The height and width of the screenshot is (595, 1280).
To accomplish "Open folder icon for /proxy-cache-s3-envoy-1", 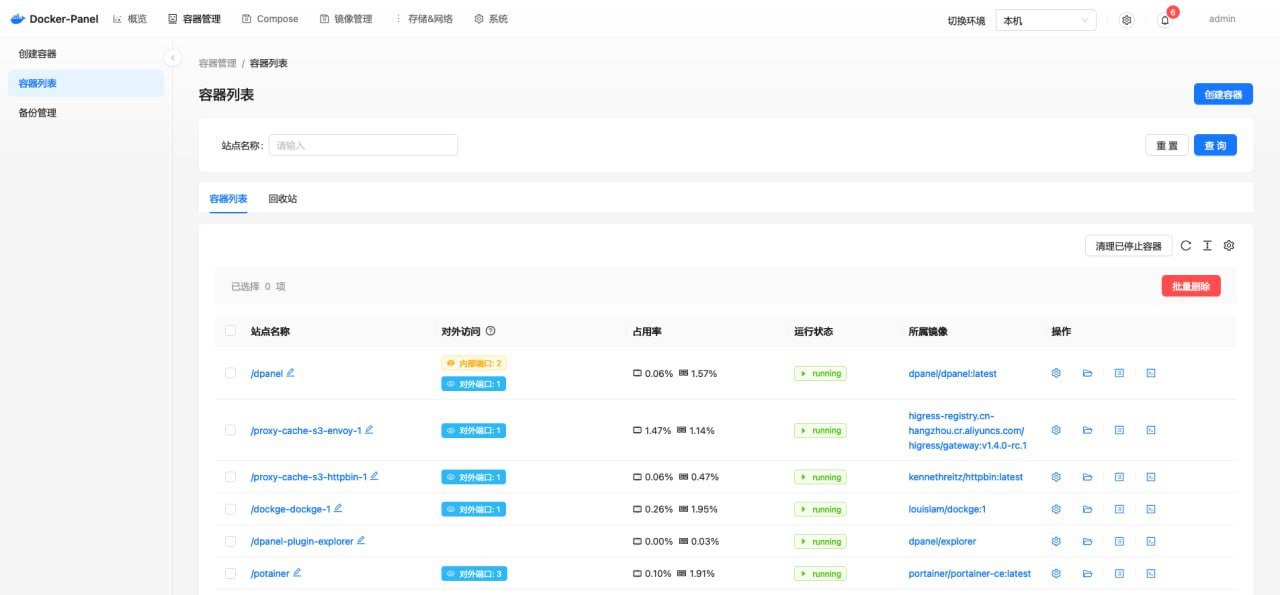I will (1087, 430).
